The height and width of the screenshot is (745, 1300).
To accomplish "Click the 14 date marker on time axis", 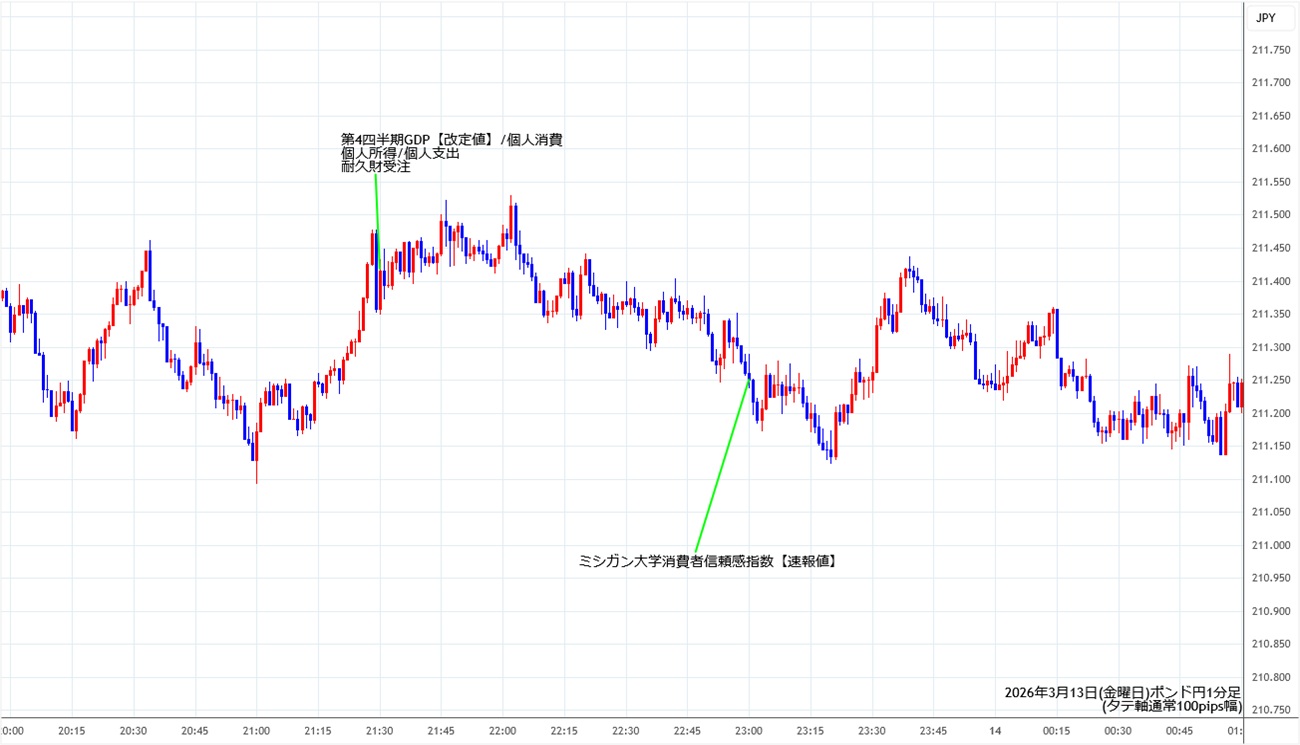I will click(x=995, y=731).
